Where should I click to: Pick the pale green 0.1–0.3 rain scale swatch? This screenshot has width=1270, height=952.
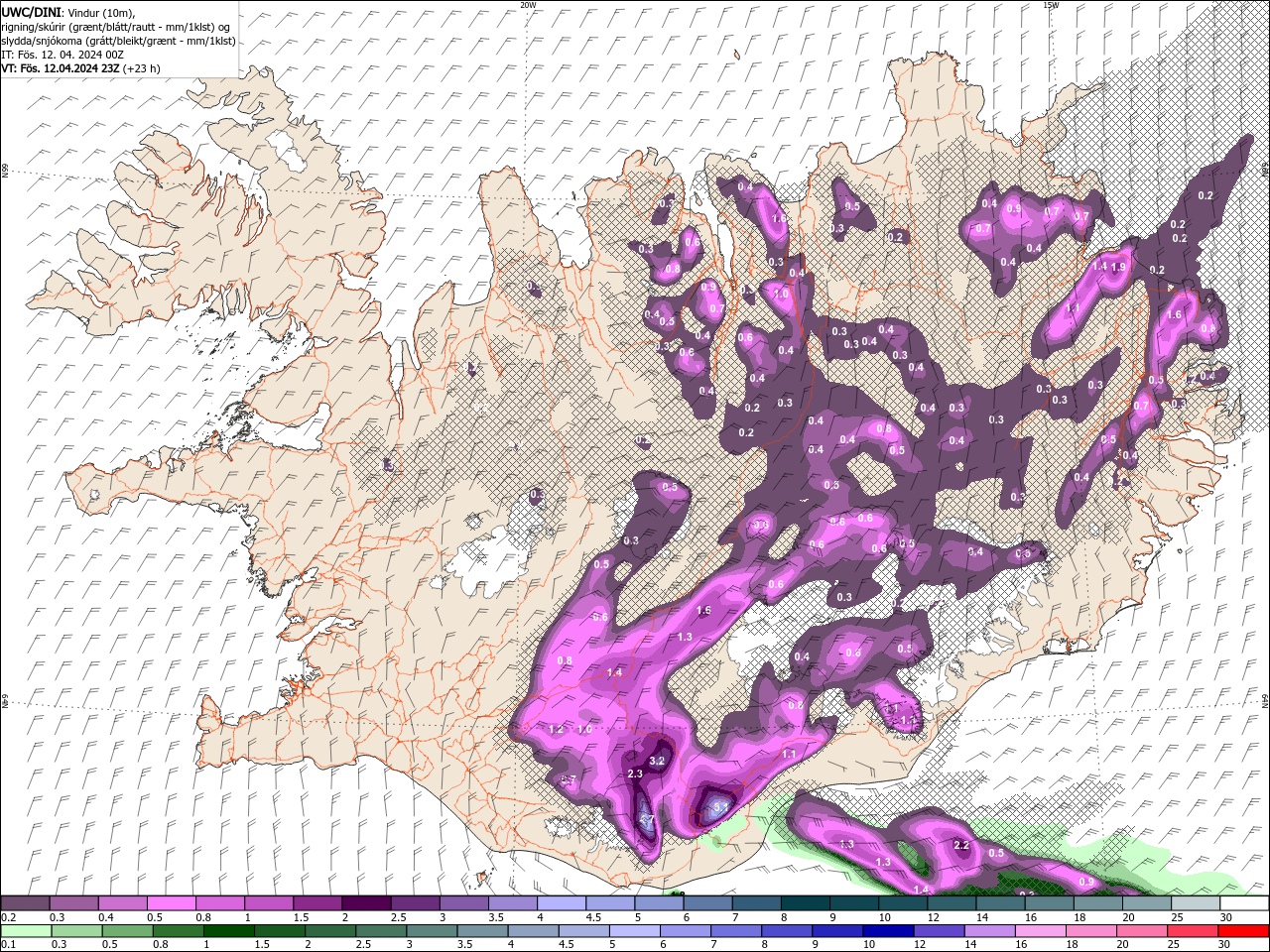point(26,930)
